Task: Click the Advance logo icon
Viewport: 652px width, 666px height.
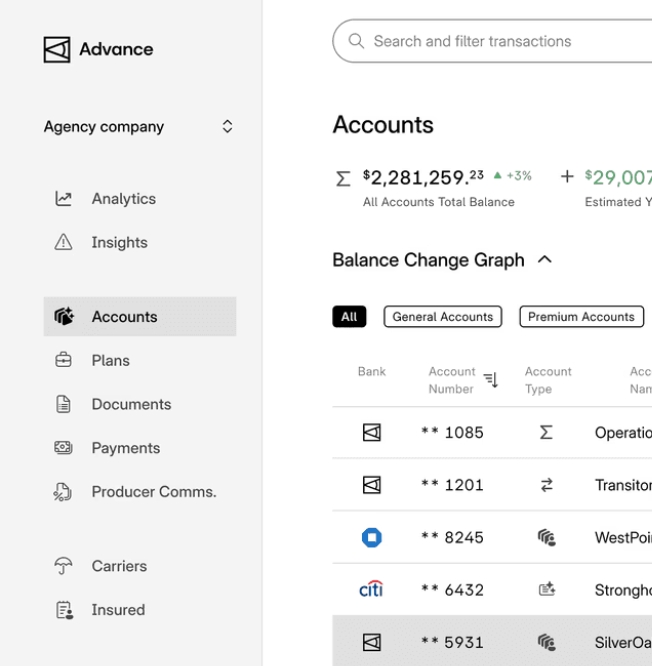Action: tap(57, 50)
